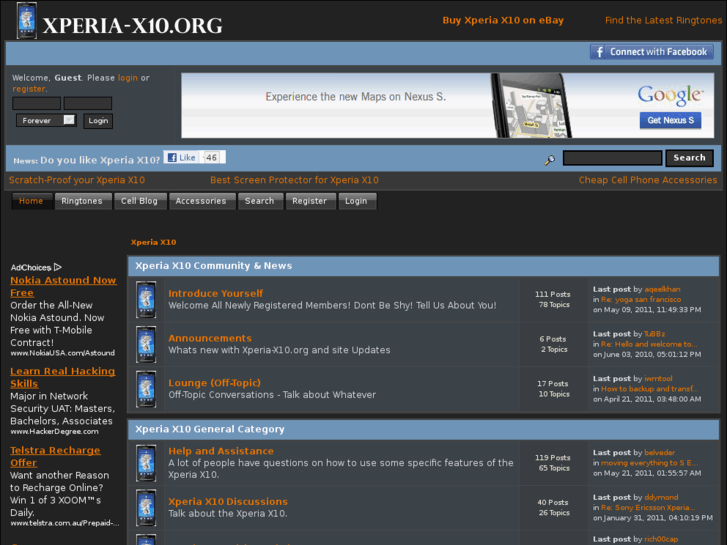Open Find the Latest Ringtones link

point(663,20)
